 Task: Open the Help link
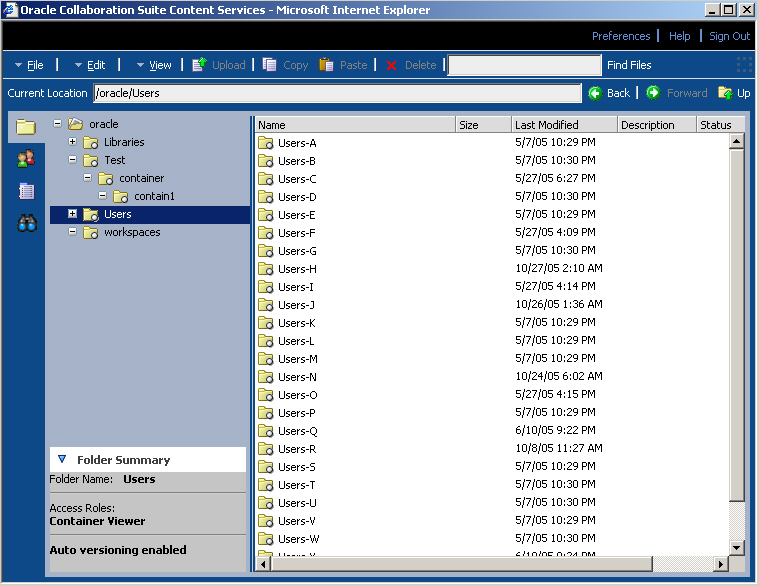(680, 36)
